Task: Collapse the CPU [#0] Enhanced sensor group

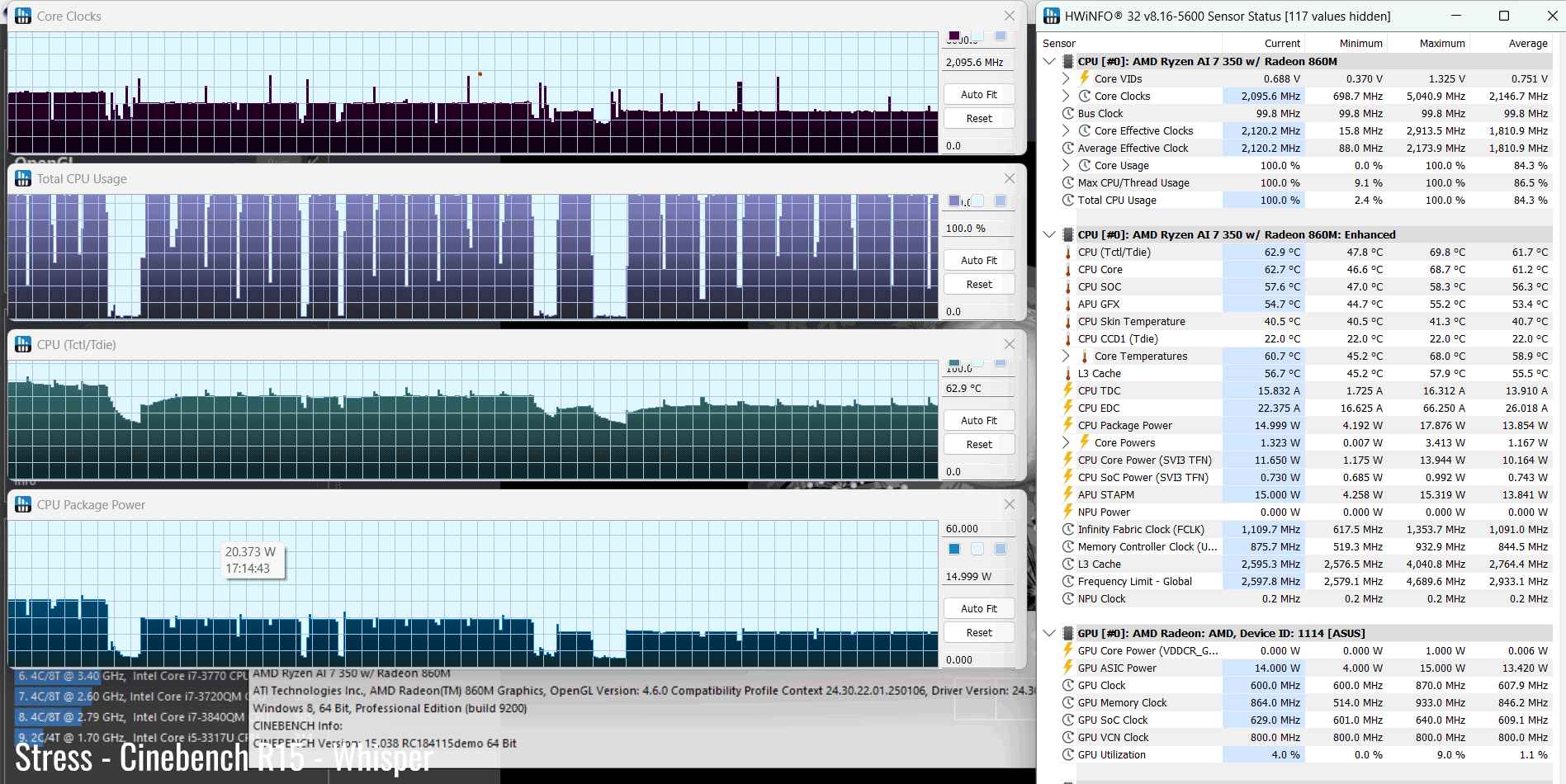Action: click(x=1049, y=234)
